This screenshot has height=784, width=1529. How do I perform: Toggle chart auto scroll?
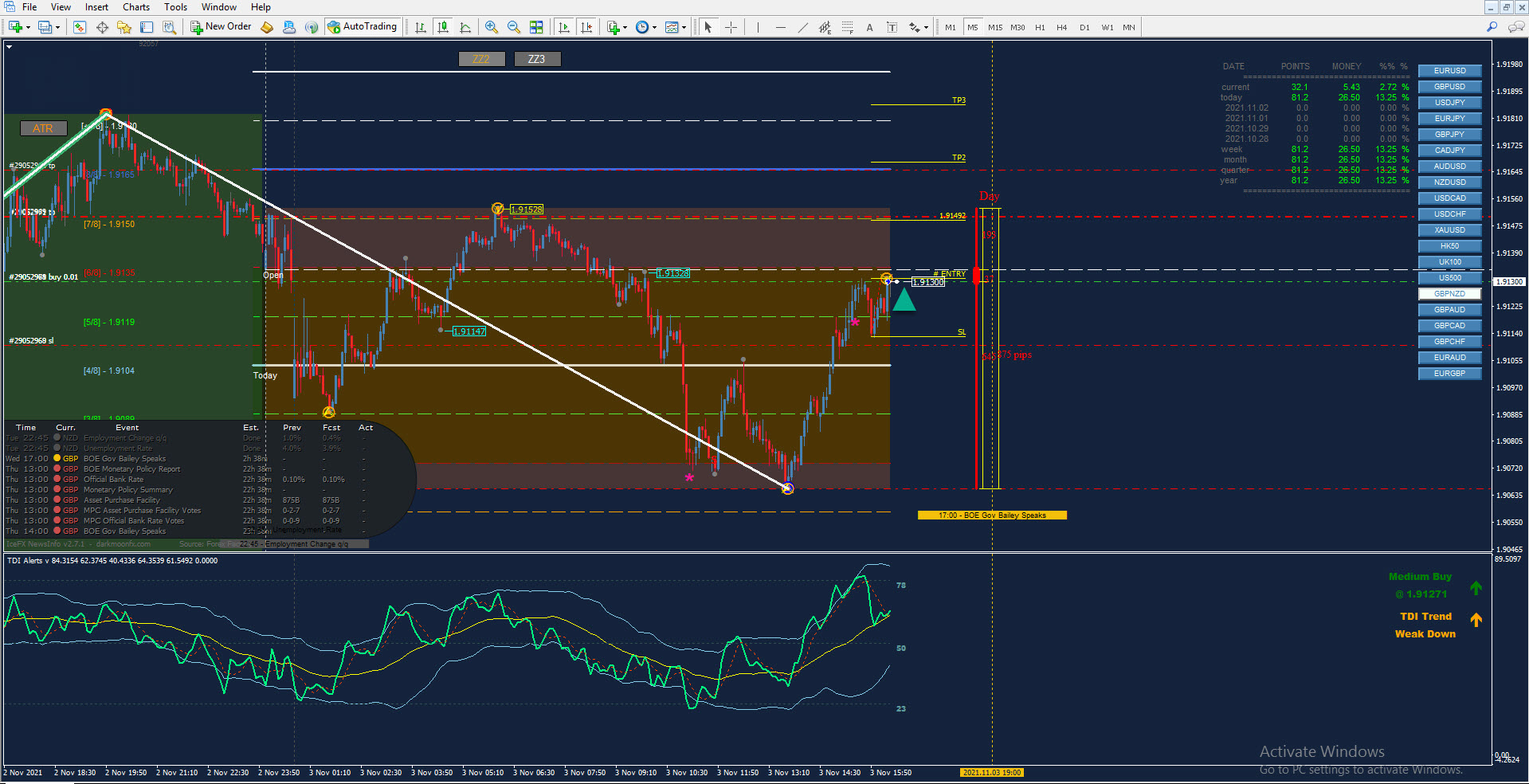coord(564,27)
